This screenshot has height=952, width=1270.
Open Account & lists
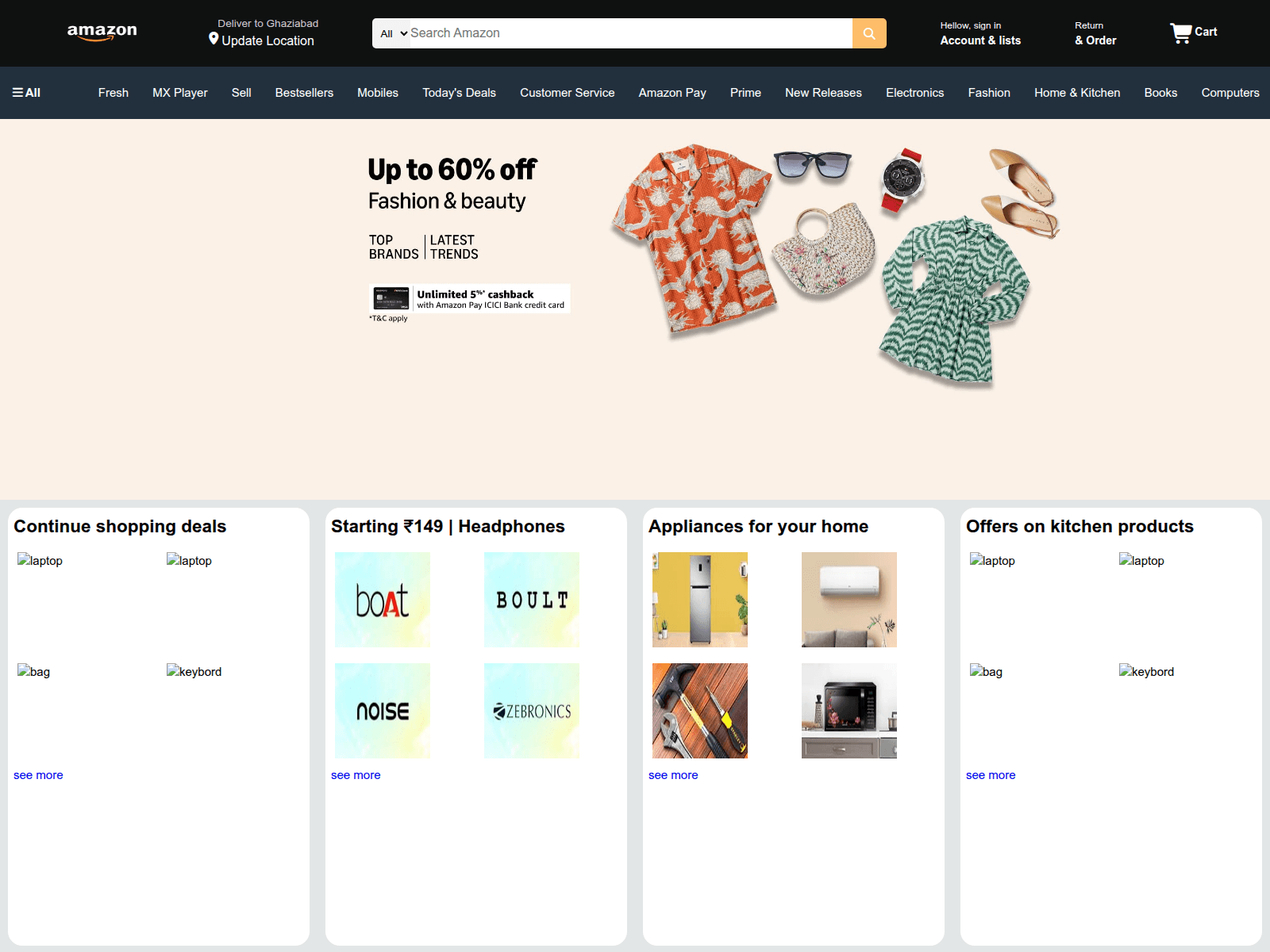[980, 33]
